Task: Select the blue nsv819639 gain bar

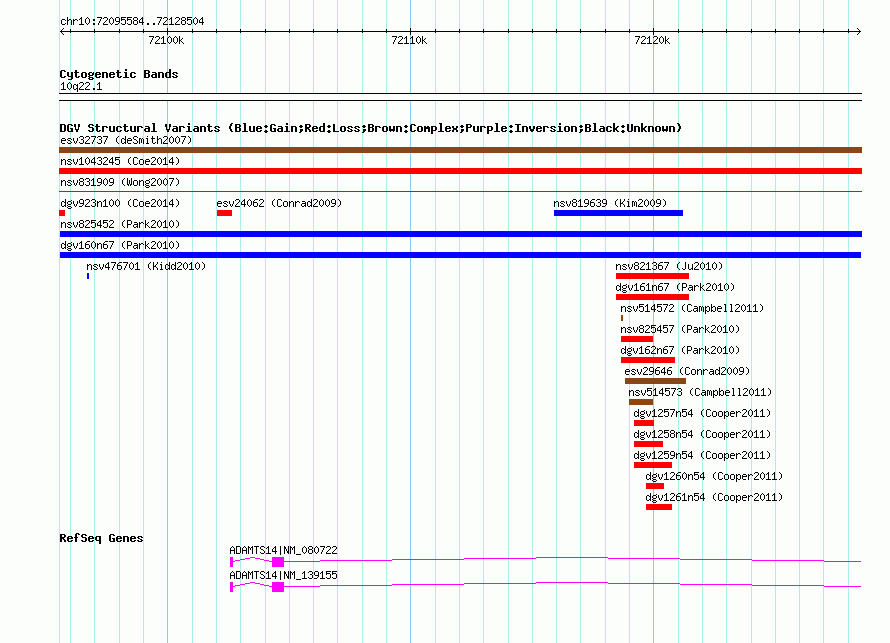Action: click(x=618, y=213)
